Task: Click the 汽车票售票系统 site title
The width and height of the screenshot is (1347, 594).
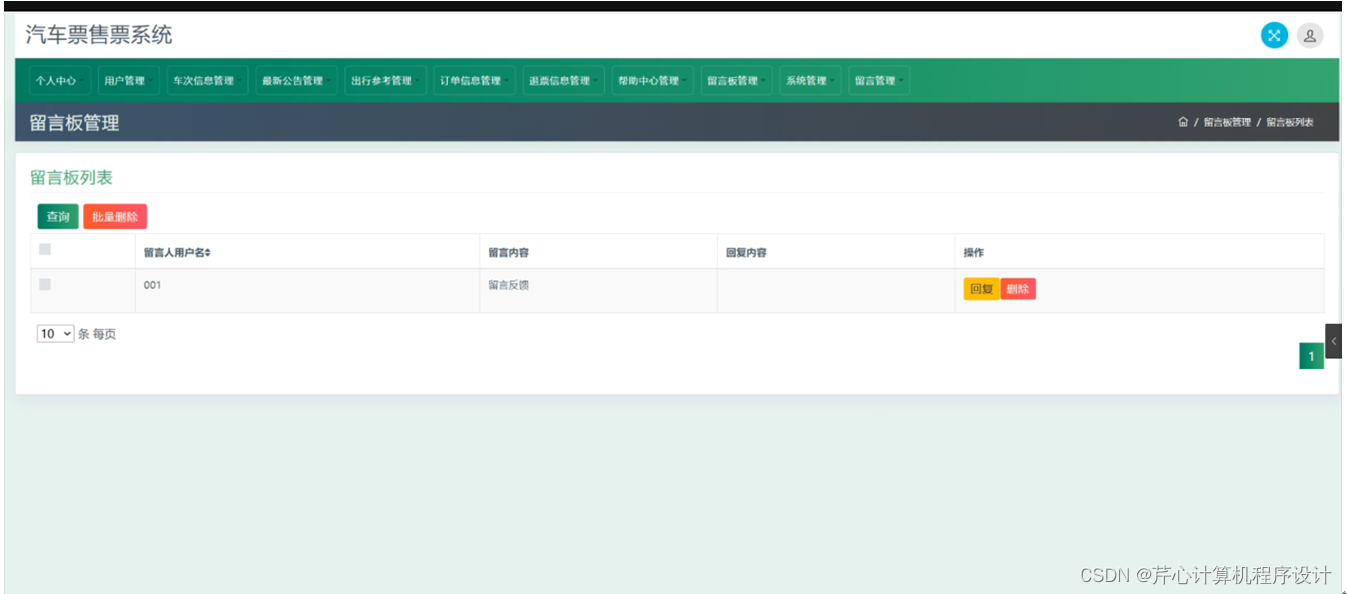Action: [99, 35]
